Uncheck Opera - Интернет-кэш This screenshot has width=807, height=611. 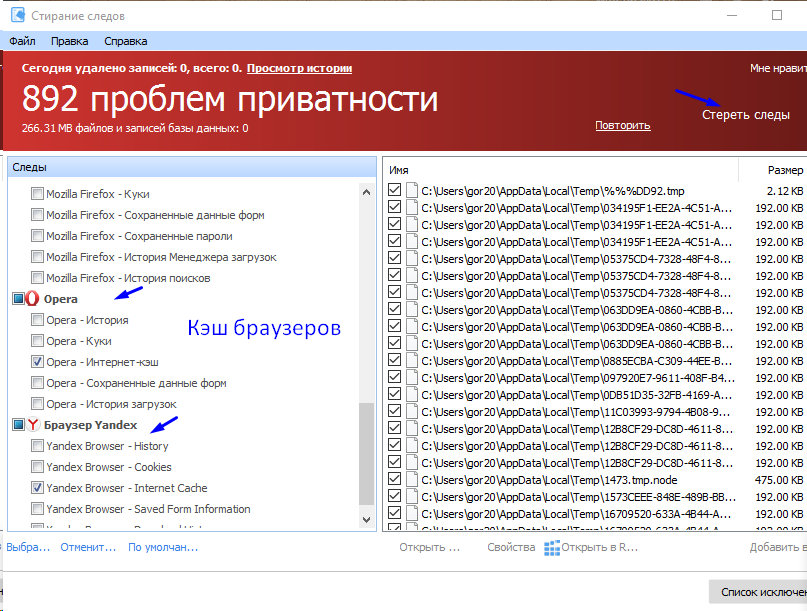[37, 362]
